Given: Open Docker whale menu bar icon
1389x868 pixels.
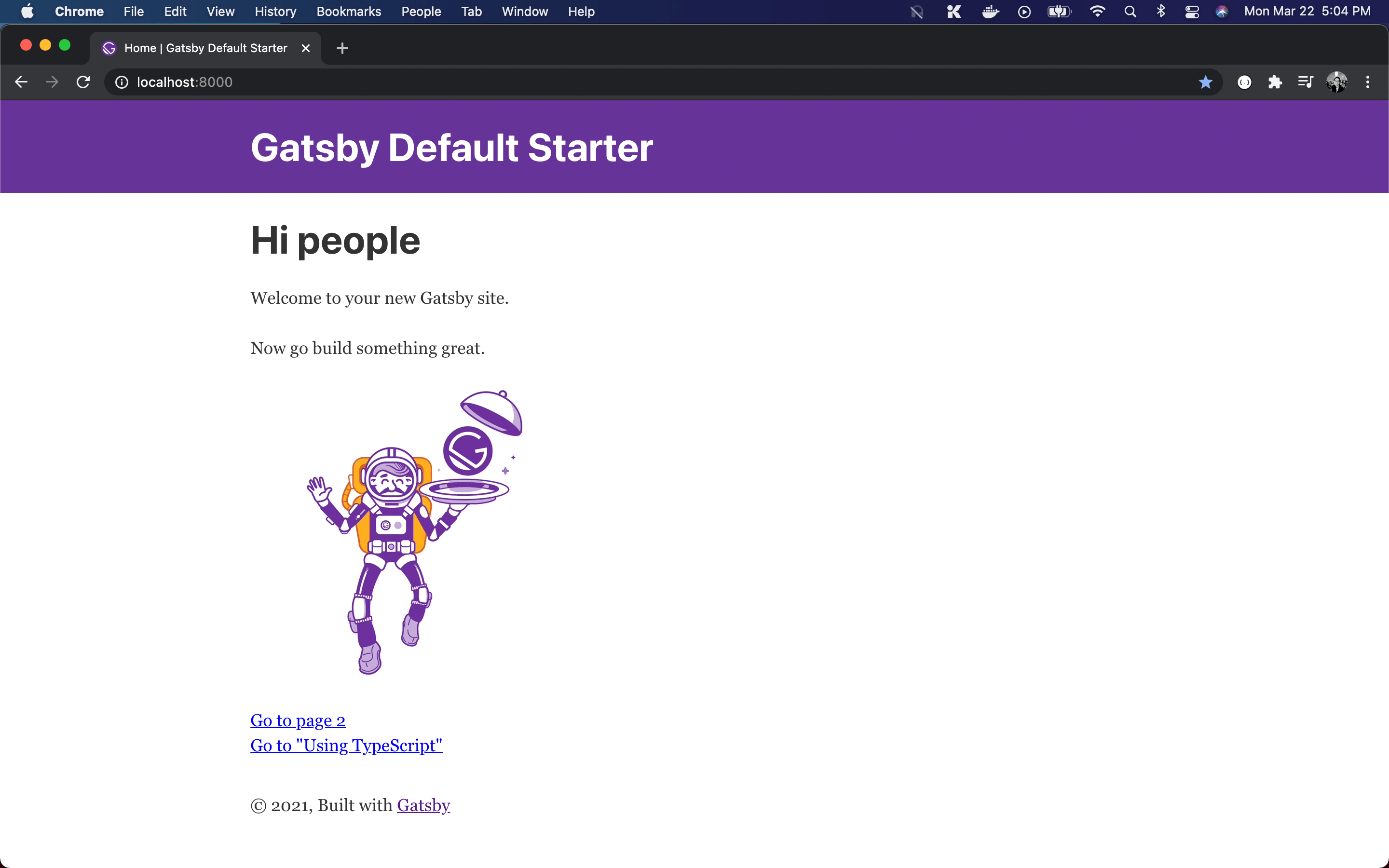Looking at the screenshot, I should tap(990, 12).
